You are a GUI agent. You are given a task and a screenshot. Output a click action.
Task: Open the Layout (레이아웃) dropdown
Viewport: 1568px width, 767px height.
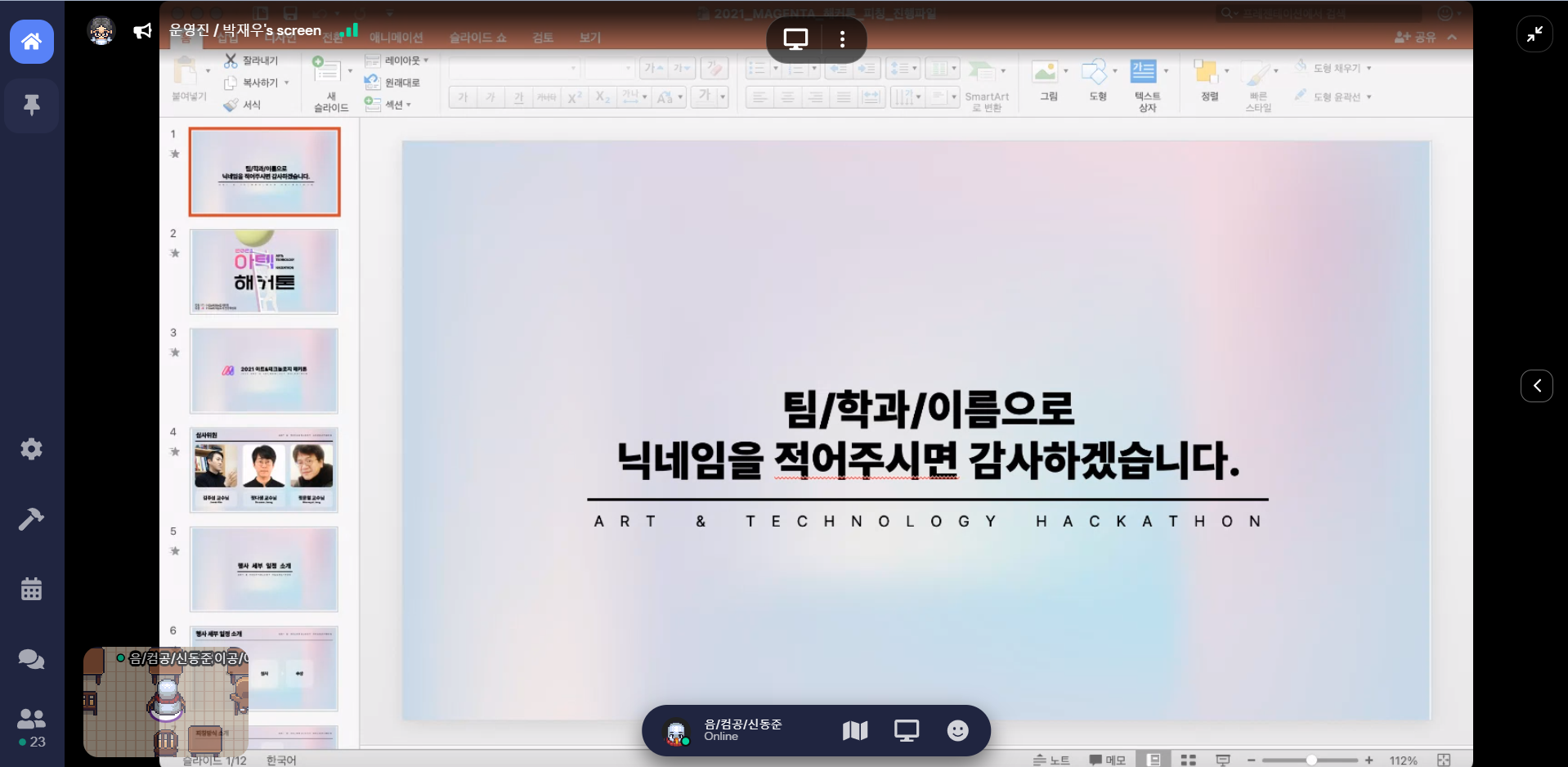(396, 61)
